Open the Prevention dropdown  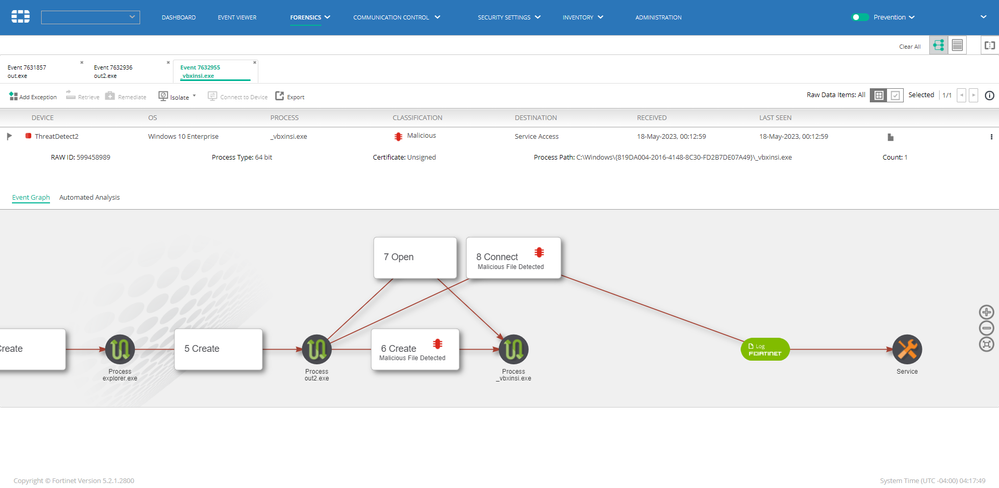click(x=894, y=17)
